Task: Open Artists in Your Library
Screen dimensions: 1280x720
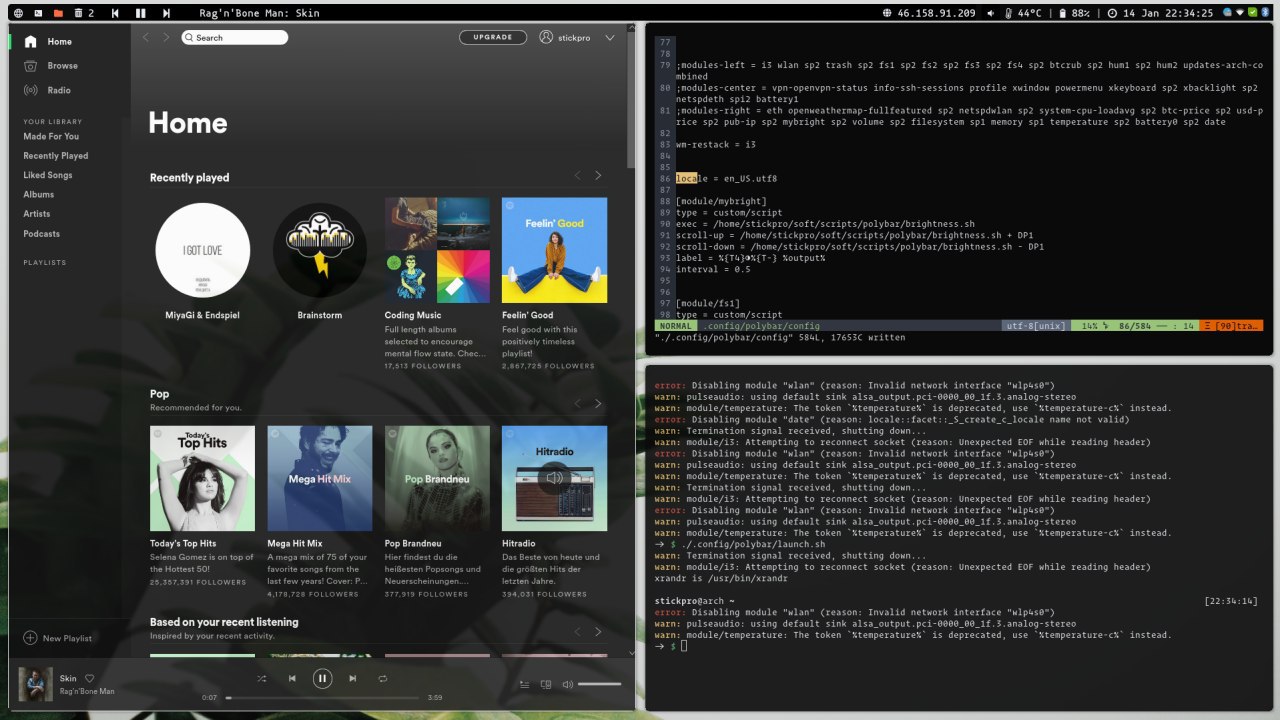Action: pyautogui.click(x=37, y=214)
